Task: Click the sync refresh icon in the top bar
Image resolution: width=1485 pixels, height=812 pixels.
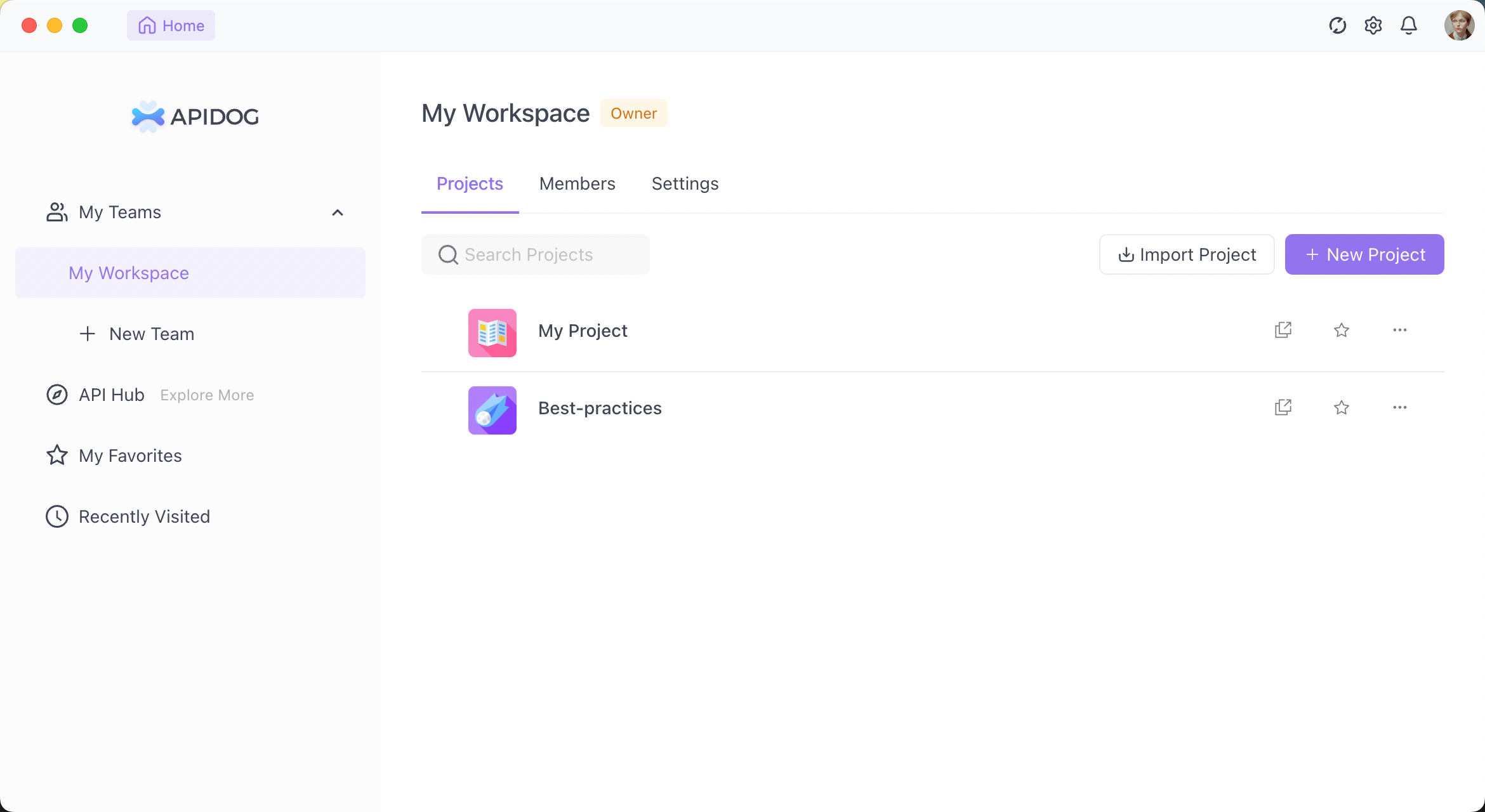Action: tap(1337, 25)
